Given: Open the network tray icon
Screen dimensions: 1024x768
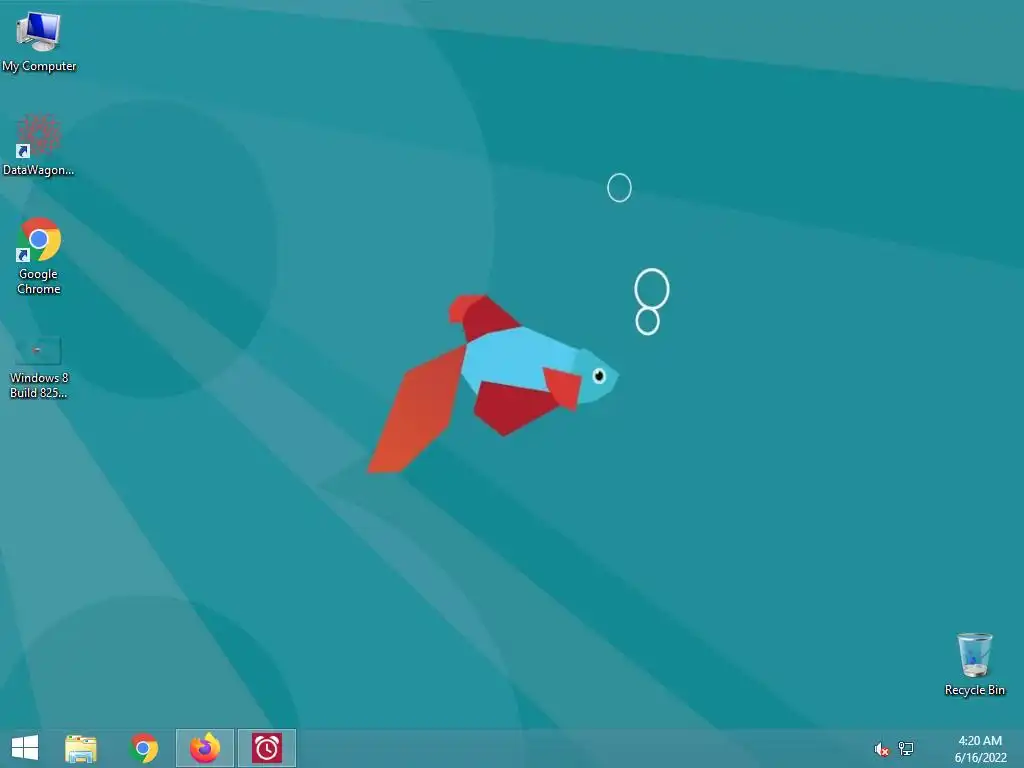Looking at the screenshot, I should (906, 748).
